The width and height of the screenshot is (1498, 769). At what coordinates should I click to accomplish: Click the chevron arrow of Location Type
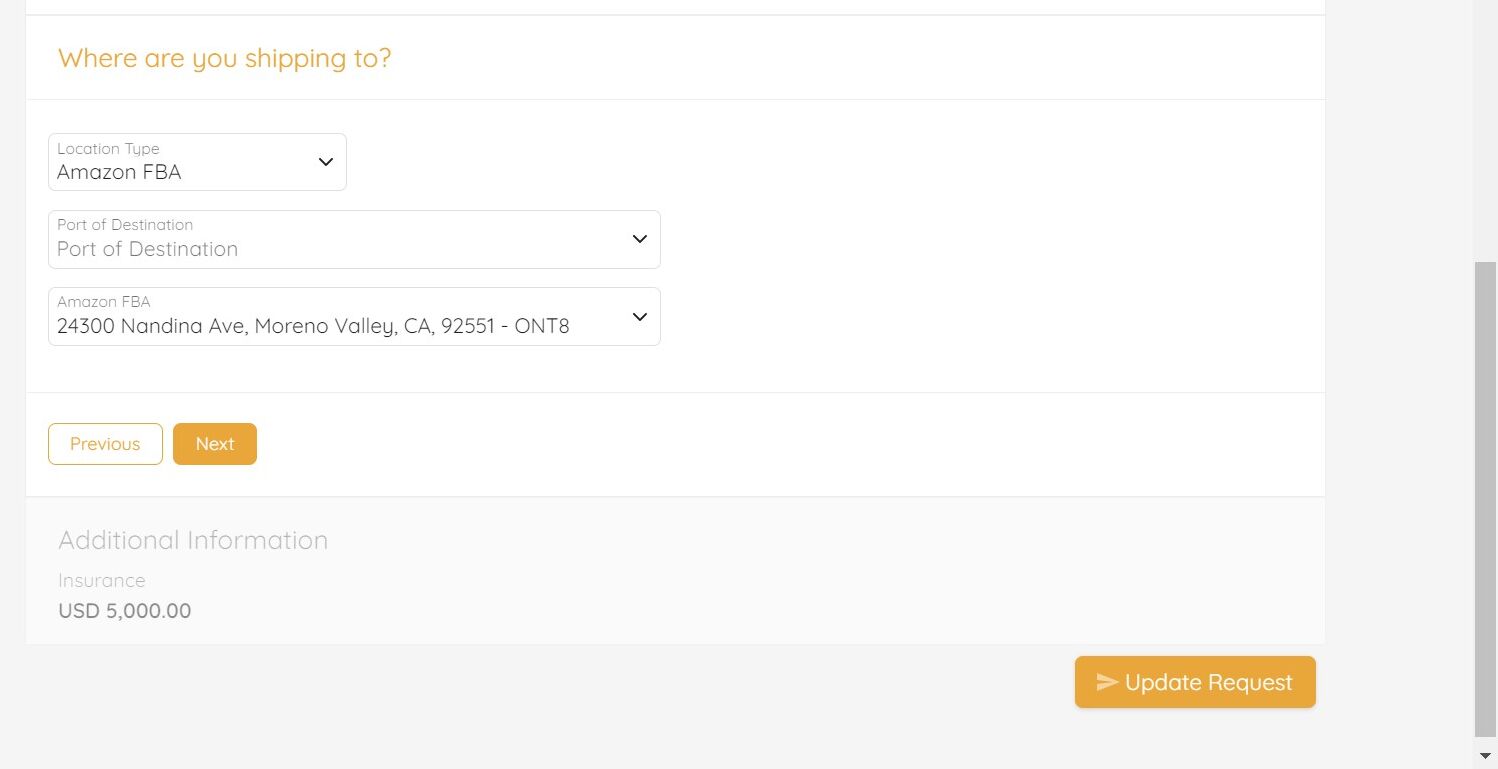click(325, 162)
